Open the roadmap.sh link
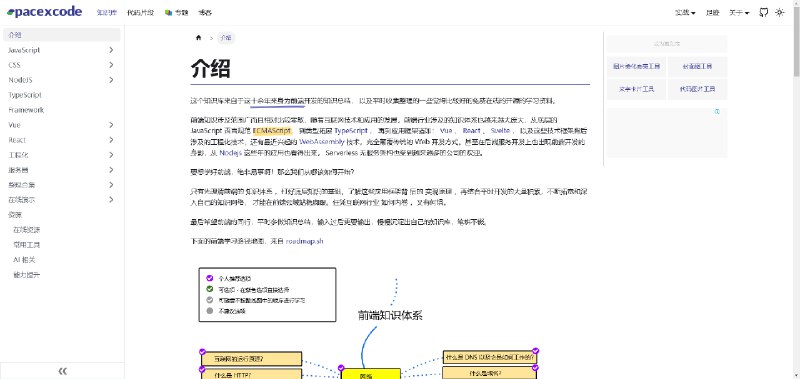Screen dimensions: 800x379 305,241
